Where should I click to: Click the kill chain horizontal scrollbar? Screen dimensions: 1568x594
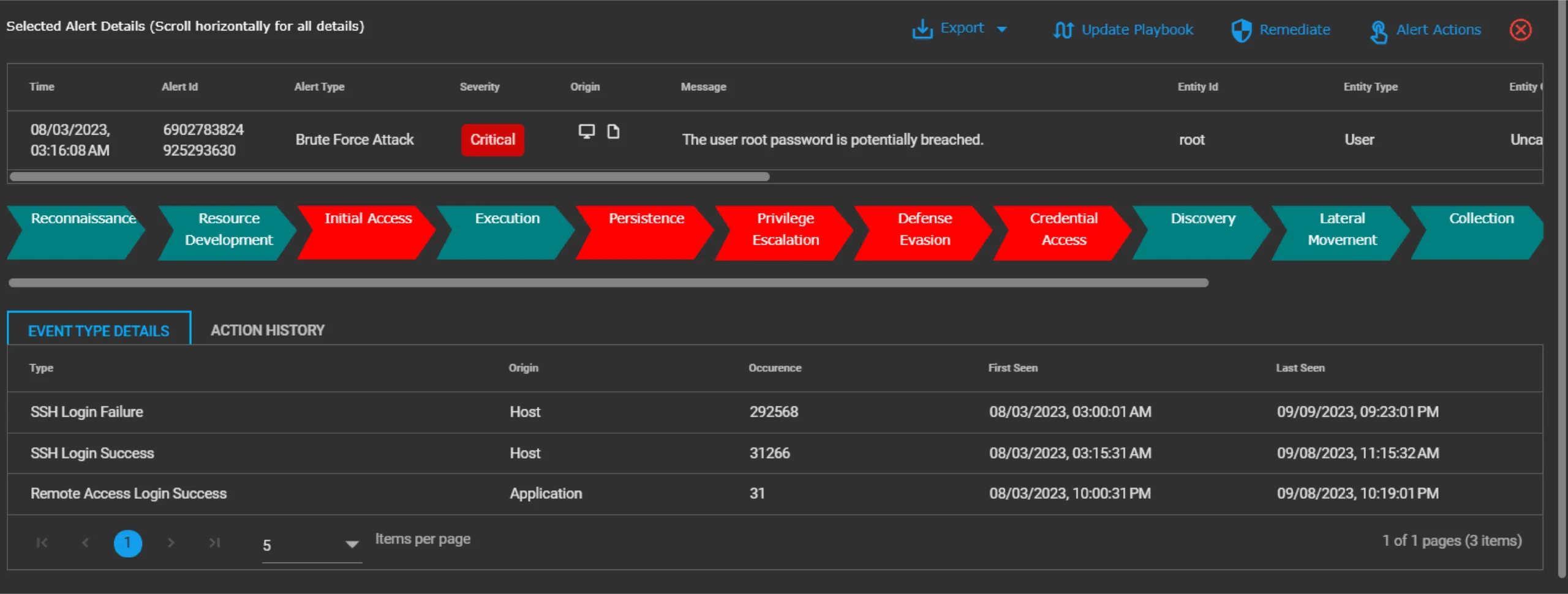pyautogui.click(x=608, y=283)
